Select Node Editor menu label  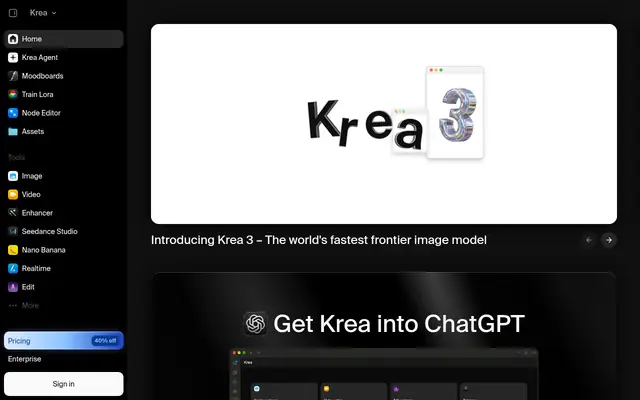pyautogui.click(x=41, y=113)
